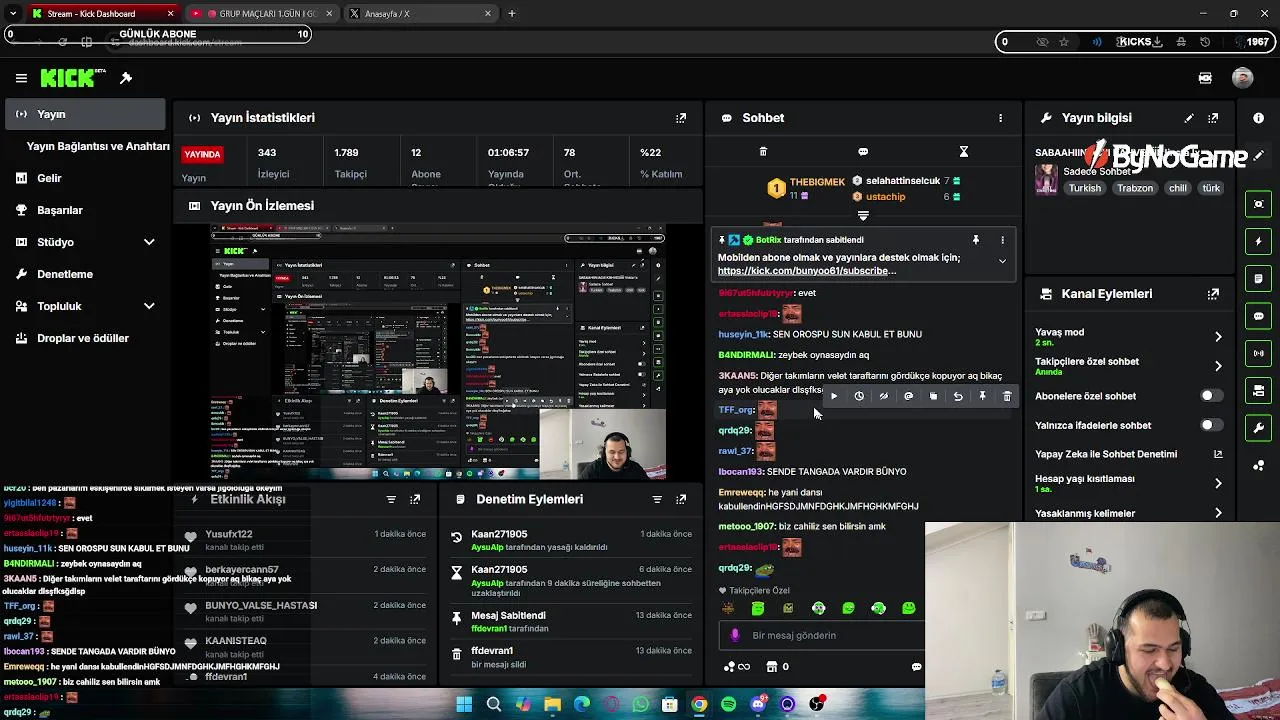Click the timeout clock icon on message toolbar

coord(859,396)
